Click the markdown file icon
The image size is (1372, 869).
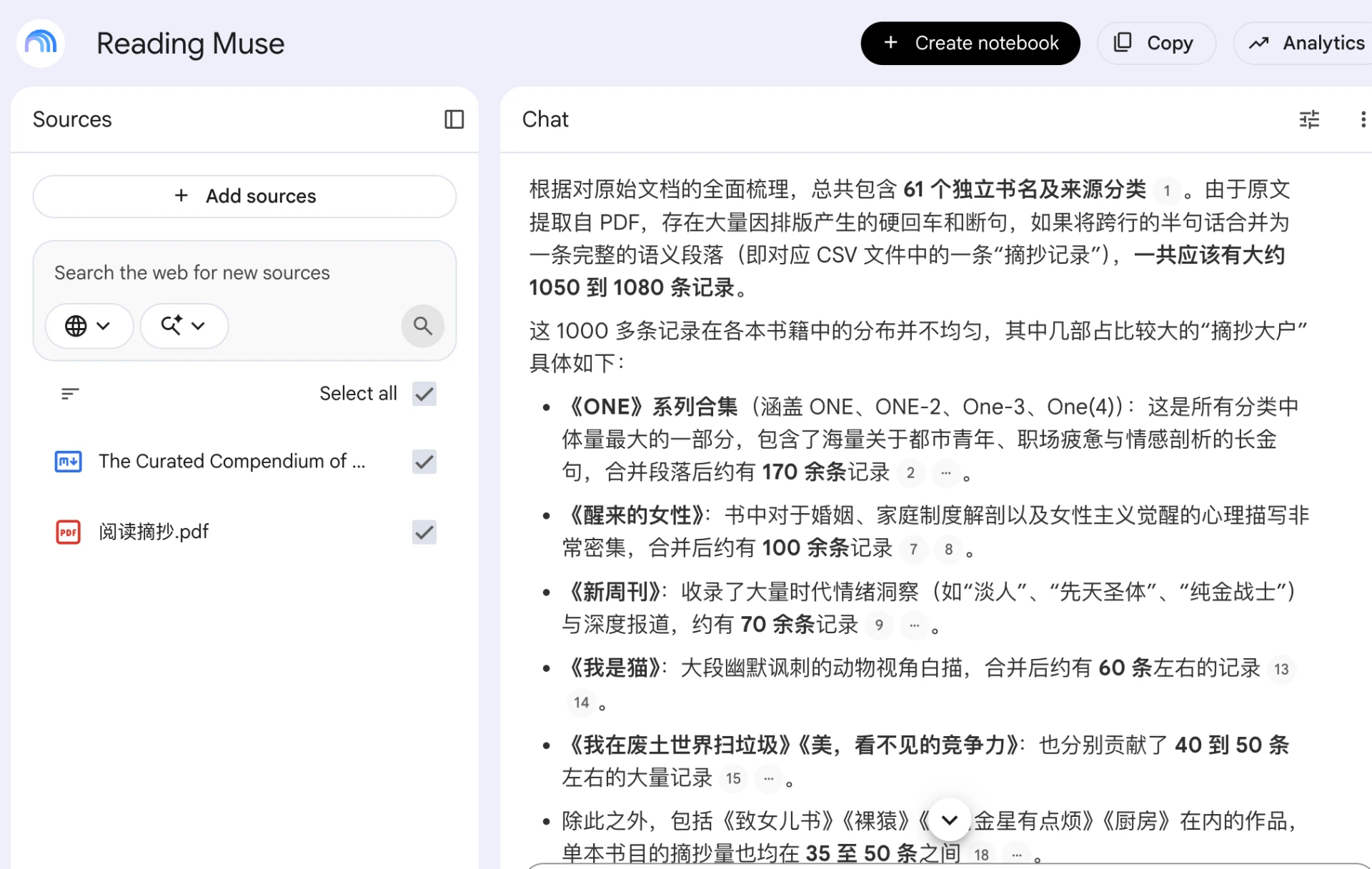tap(68, 462)
